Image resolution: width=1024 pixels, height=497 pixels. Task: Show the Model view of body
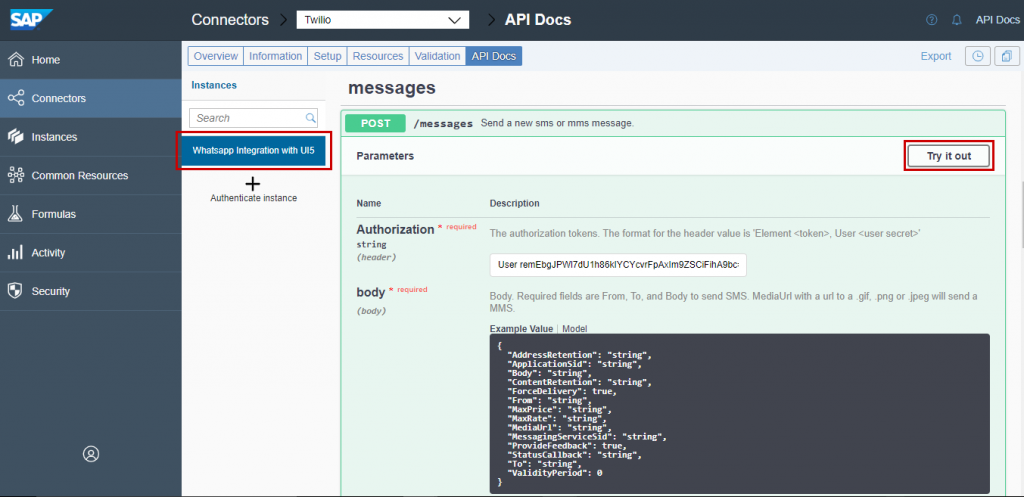click(575, 329)
